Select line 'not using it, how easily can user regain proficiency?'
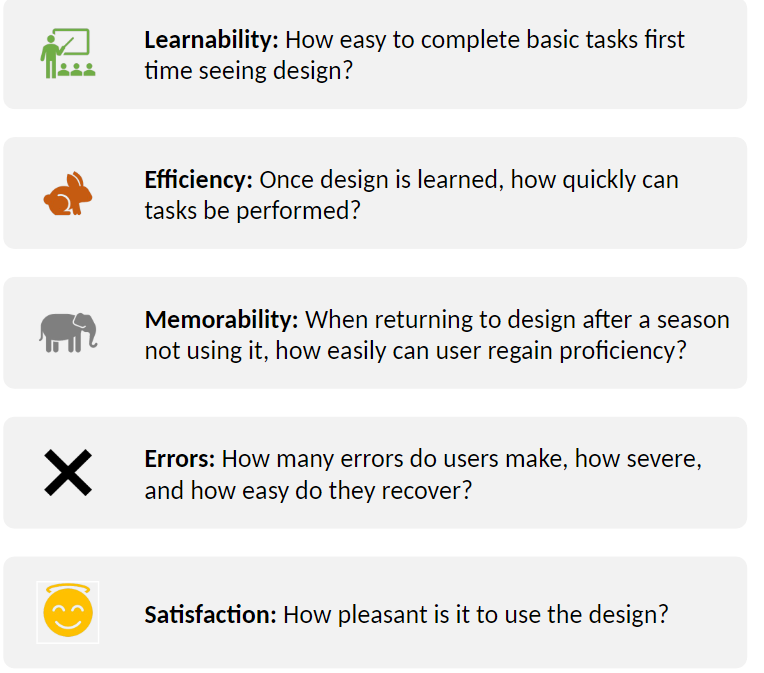 pyautogui.click(x=415, y=352)
